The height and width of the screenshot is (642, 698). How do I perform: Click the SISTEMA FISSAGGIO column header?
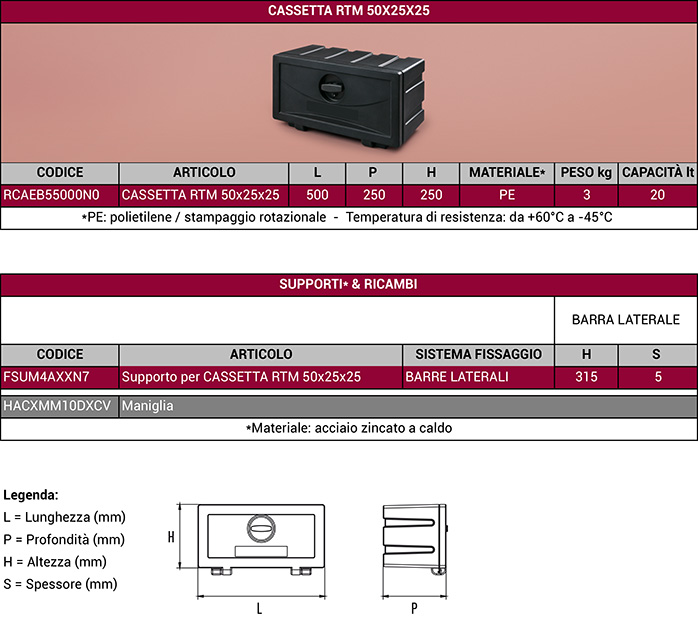click(x=479, y=355)
